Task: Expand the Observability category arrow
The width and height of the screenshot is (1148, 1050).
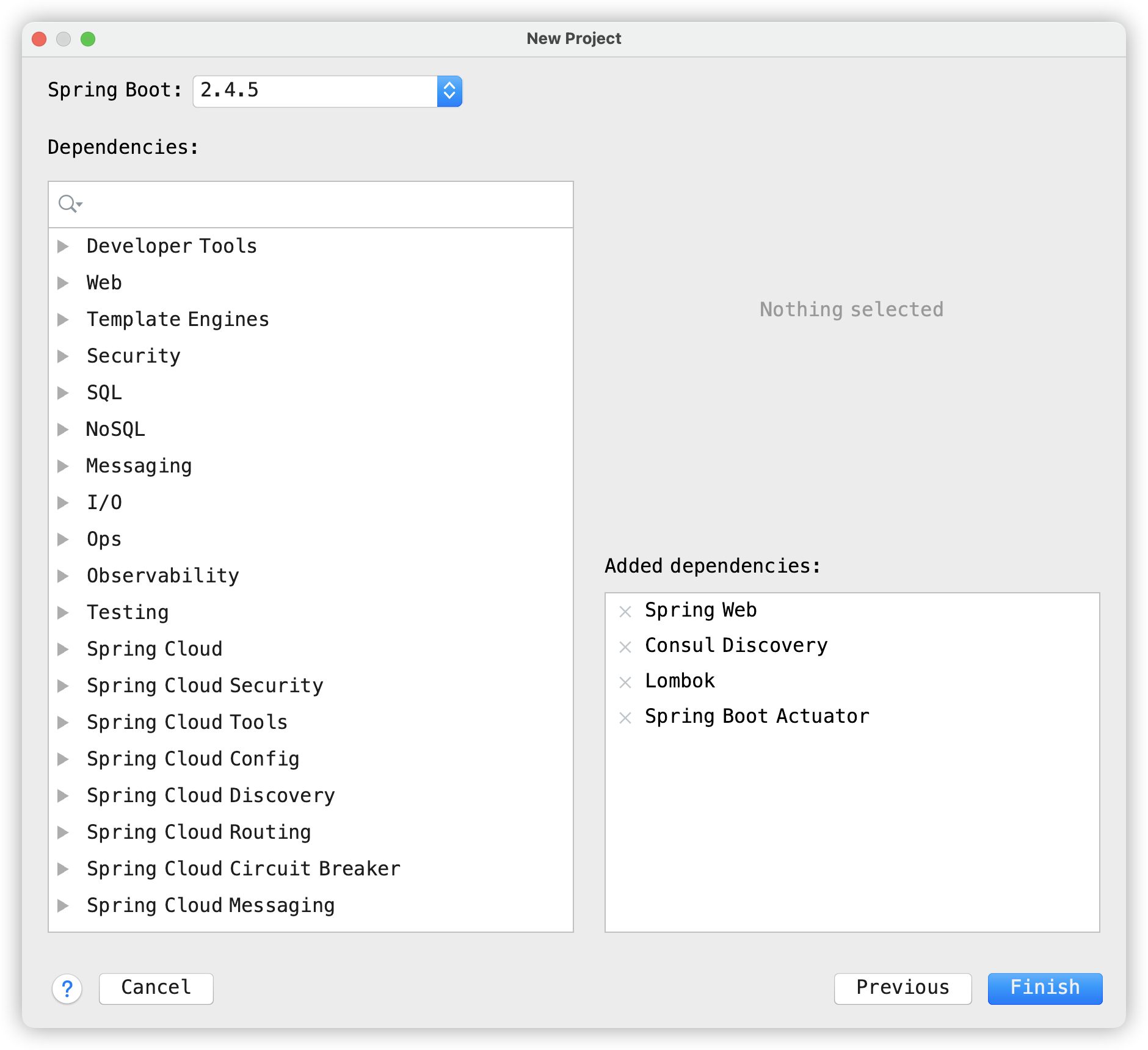Action: [63, 576]
